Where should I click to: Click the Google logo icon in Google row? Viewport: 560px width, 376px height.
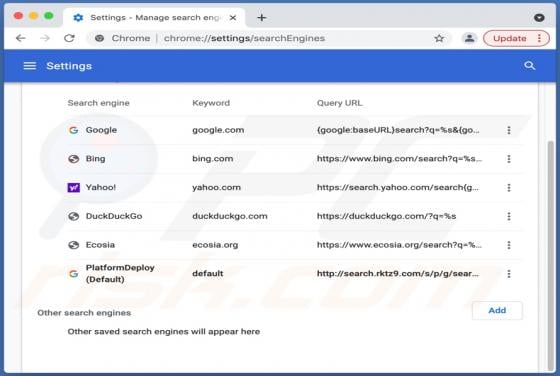[x=74, y=130]
